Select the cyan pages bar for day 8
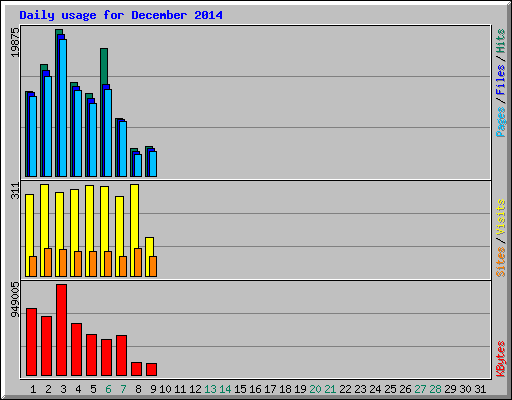 138,165
